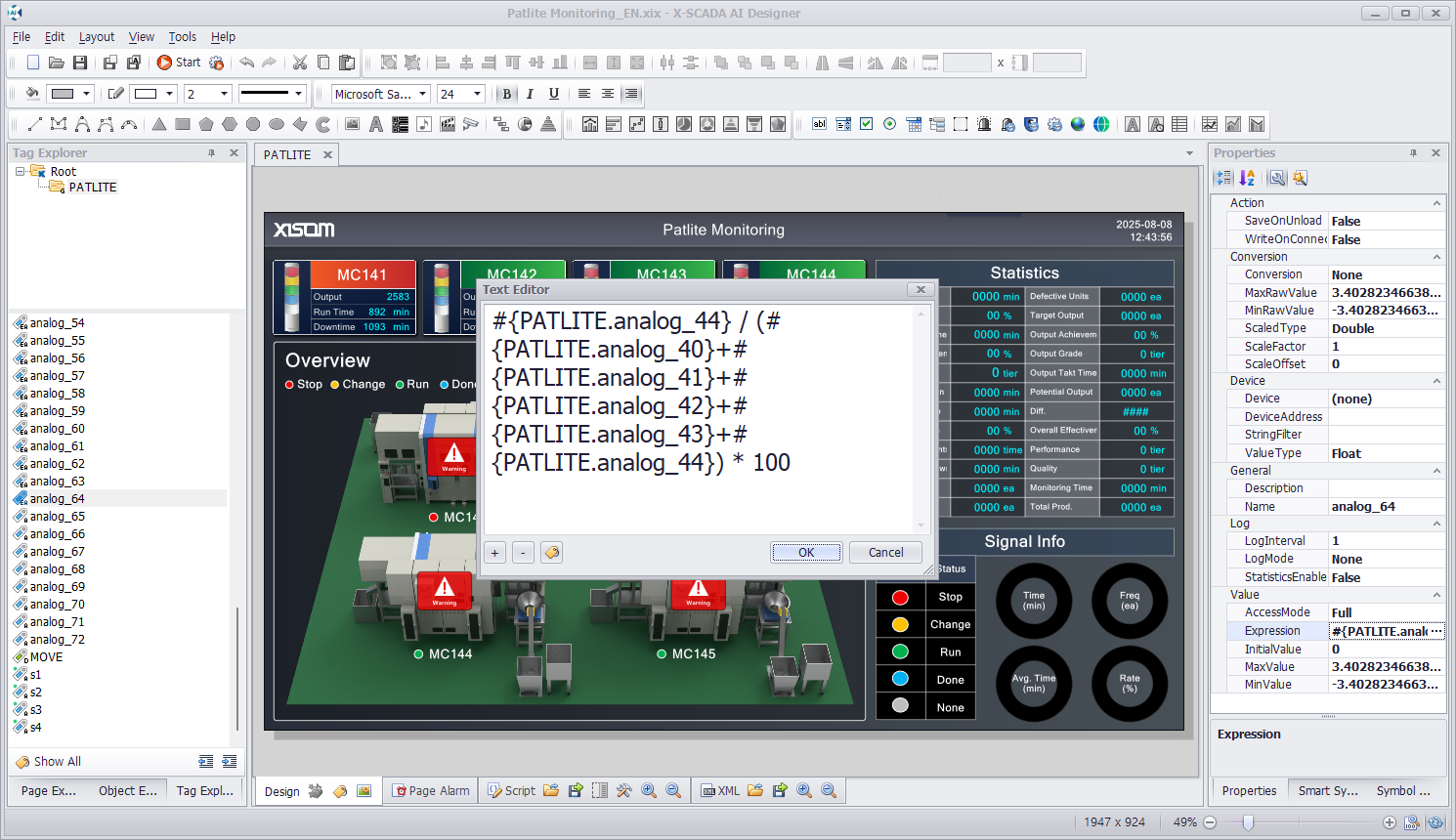Viewport: 1456px width, 840px height.
Task: Click the fill color bucket icon
Action: coord(32,94)
